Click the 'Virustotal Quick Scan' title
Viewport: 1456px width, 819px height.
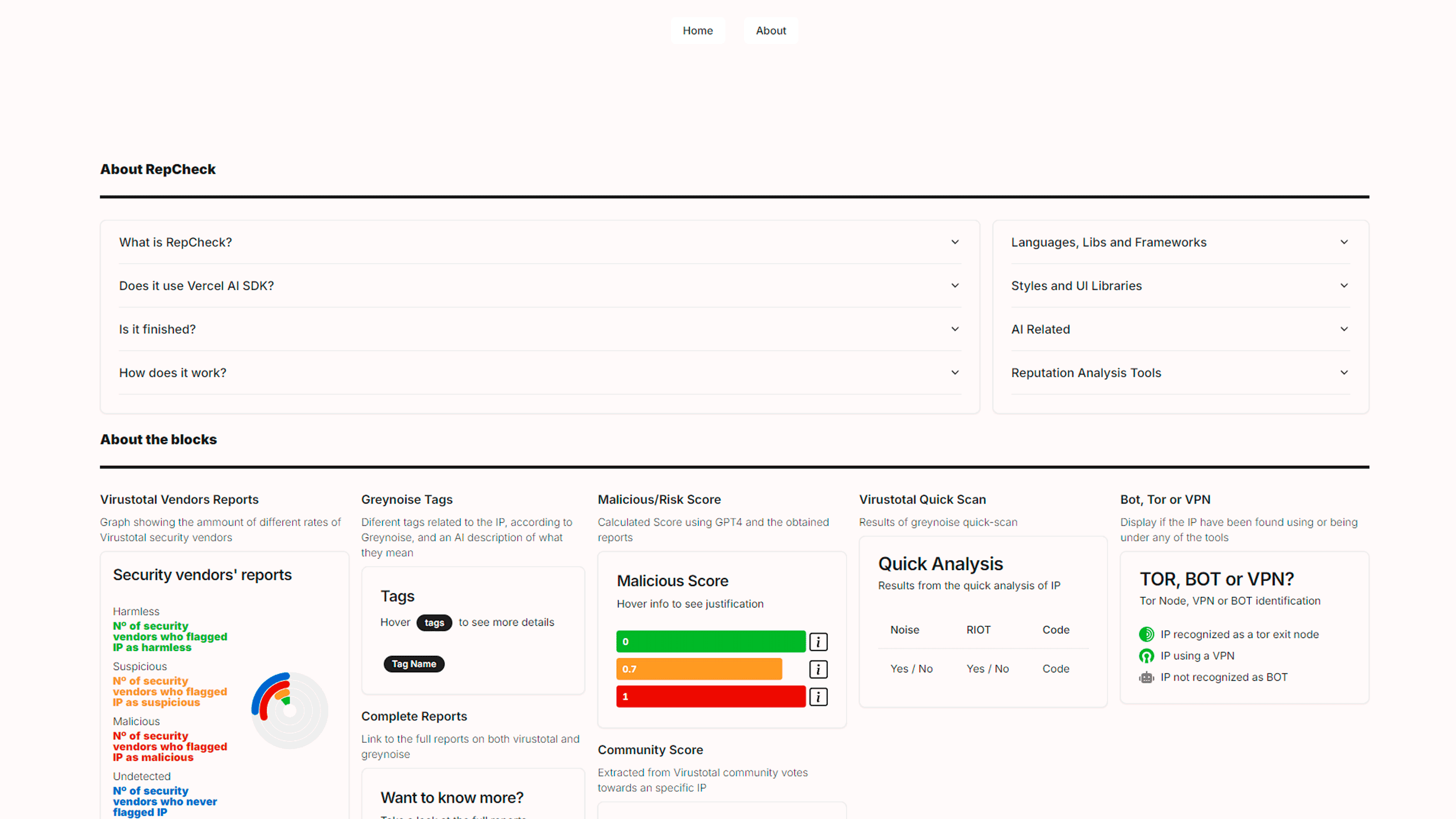click(x=923, y=499)
